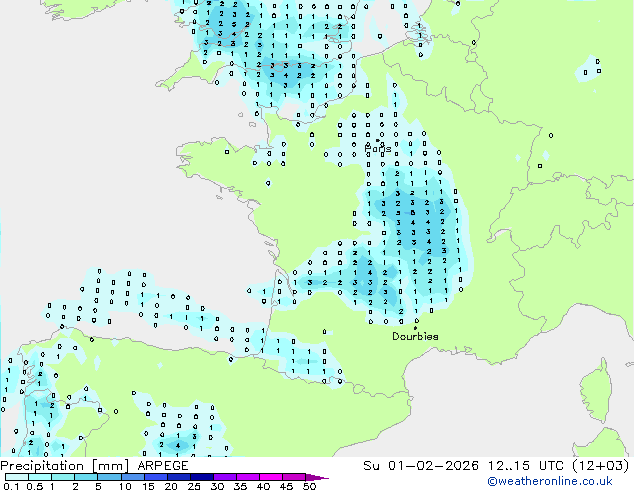This screenshot has width=634, height=490.
Task: Click the Paris city label
Action: click(x=378, y=149)
